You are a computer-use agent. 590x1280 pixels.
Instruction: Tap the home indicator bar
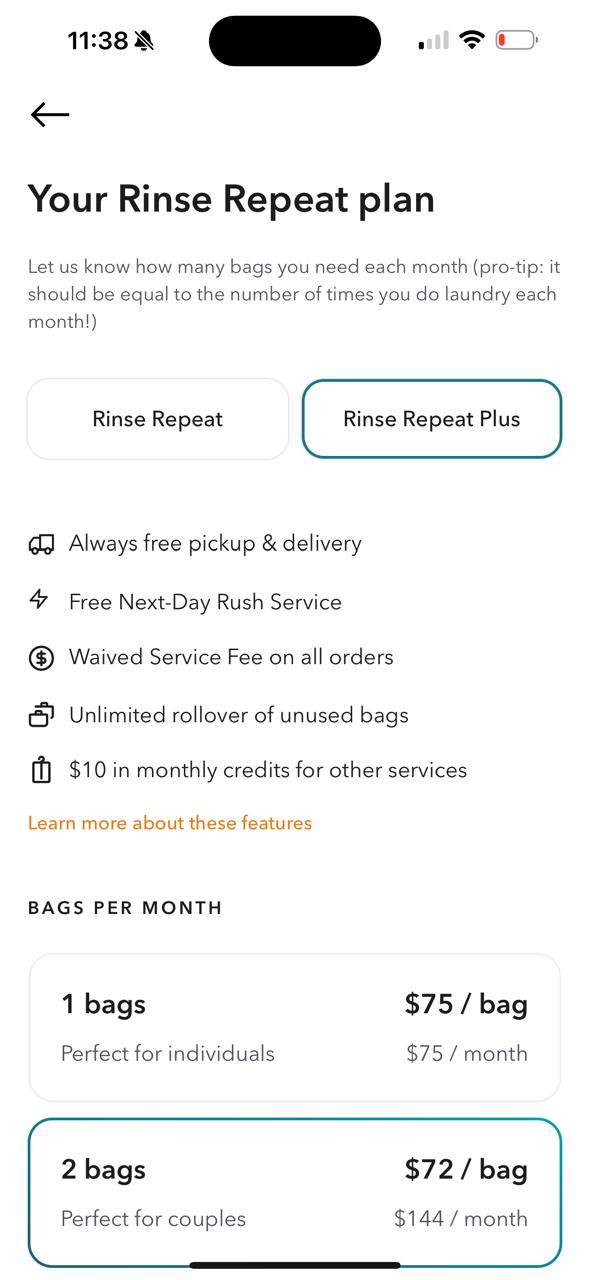pyautogui.click(x=295, y=1265)
